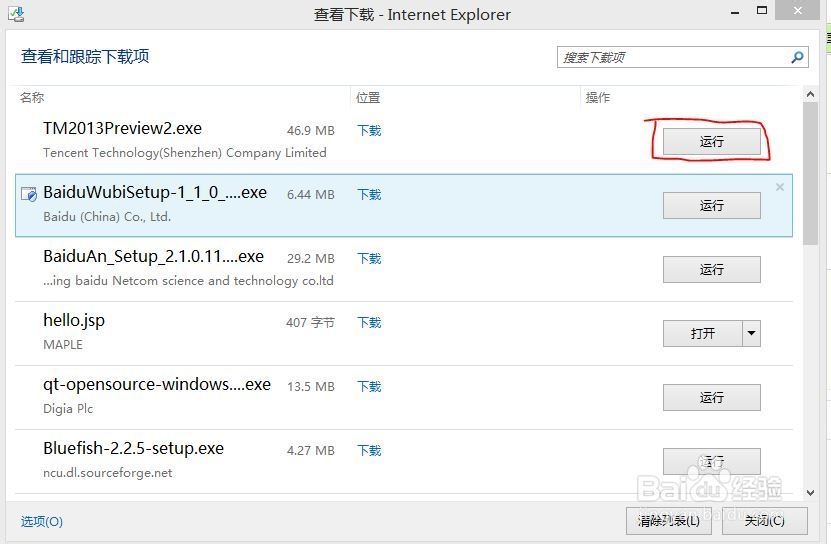Screen dimensions: 831x544
Task: Click the vertical scrollbar thumb
Action: (x=810, y=173)
